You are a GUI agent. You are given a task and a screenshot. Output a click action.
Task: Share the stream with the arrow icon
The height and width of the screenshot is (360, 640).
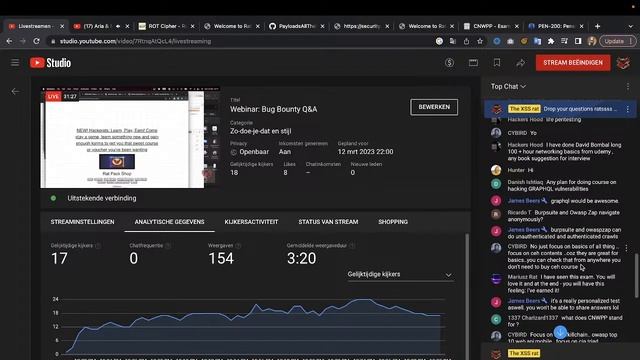point(520,63)
